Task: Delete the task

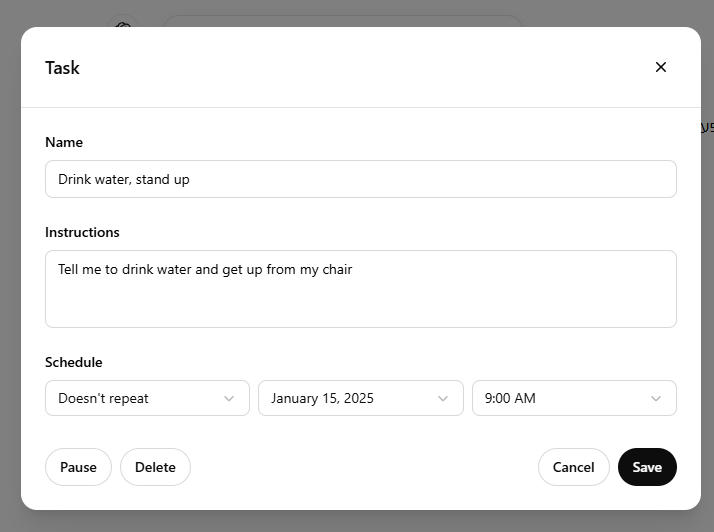Action: pyautogui.click(x=155, y=467)
